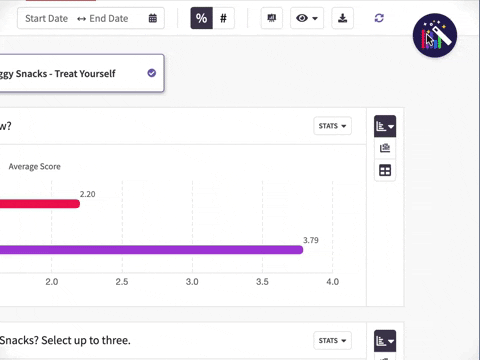480x360 pixels.
Task: Expand the STATS dropdown for Snacks question
Action: point(332,341)
